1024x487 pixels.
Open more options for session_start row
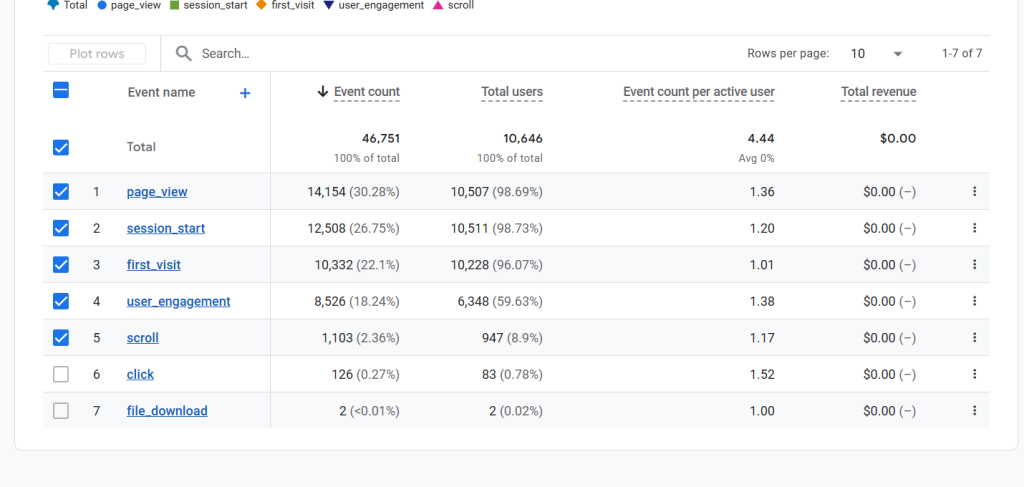pos(974,228)
